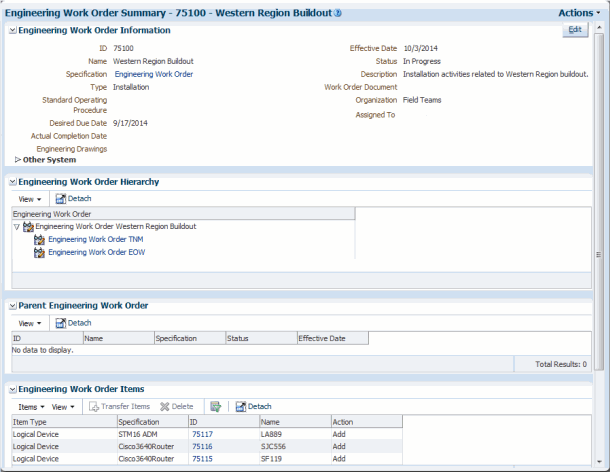Click the scrollbar up arrow

pyautogui.click(x=599, y=27)
